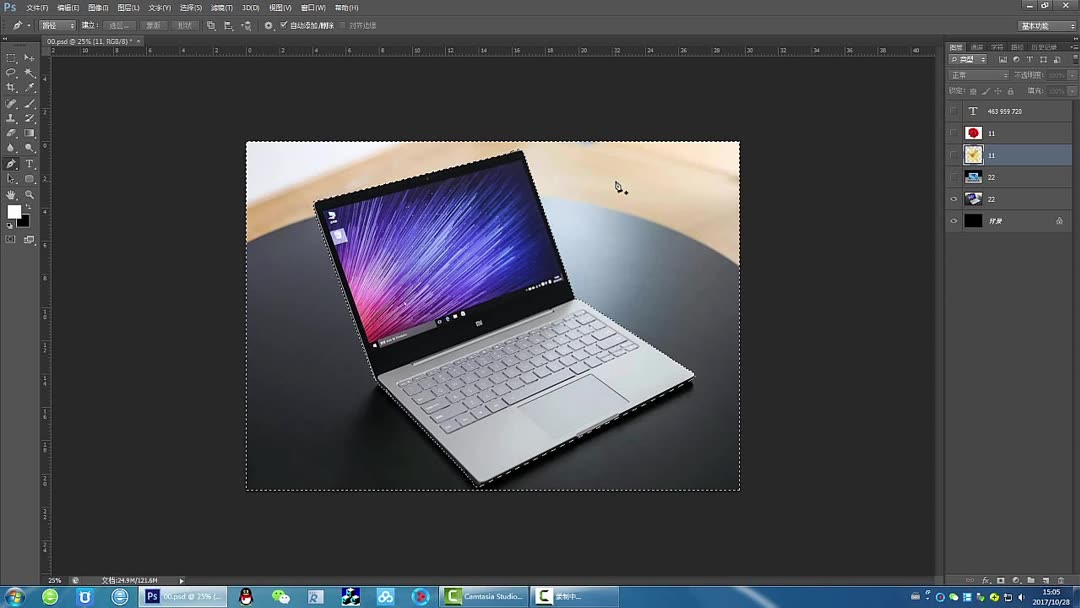
Task: Show the hidden text layer 463 959 720
Action: point(953,111)
